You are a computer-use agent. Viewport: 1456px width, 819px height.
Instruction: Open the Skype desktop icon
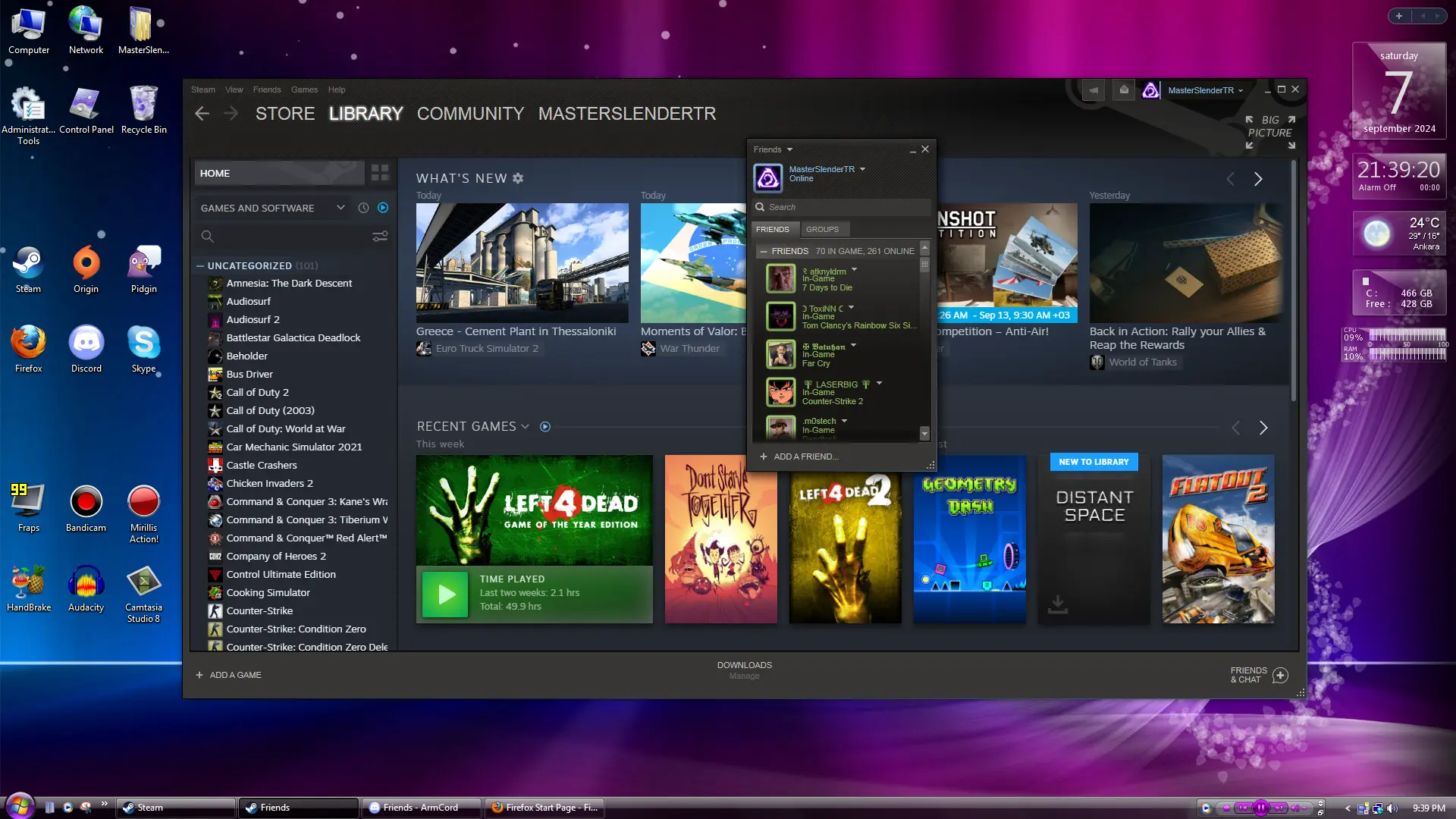click(x=143, y=349)
